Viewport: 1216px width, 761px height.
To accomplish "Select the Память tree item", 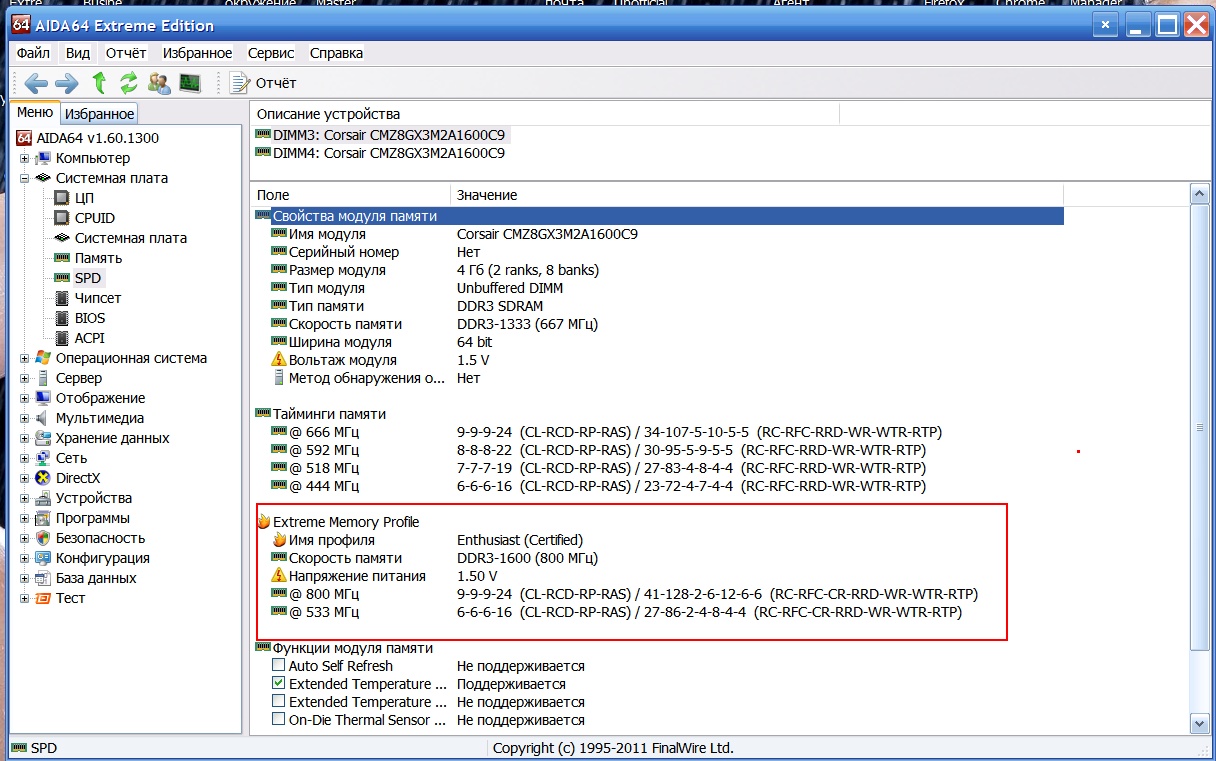I will (x=99, y=258).
